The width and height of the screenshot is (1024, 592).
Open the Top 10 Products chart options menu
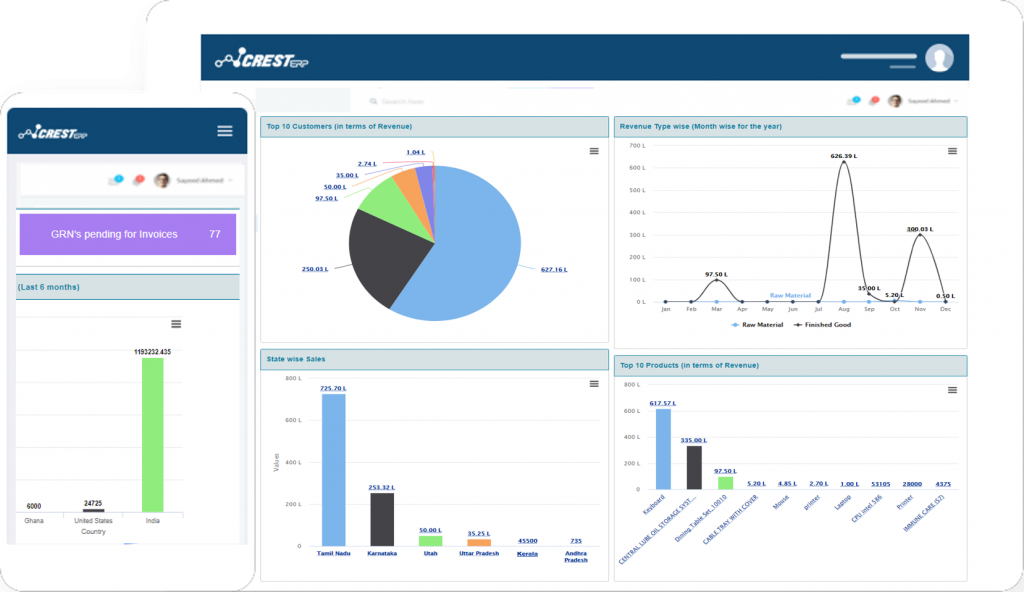953,389
